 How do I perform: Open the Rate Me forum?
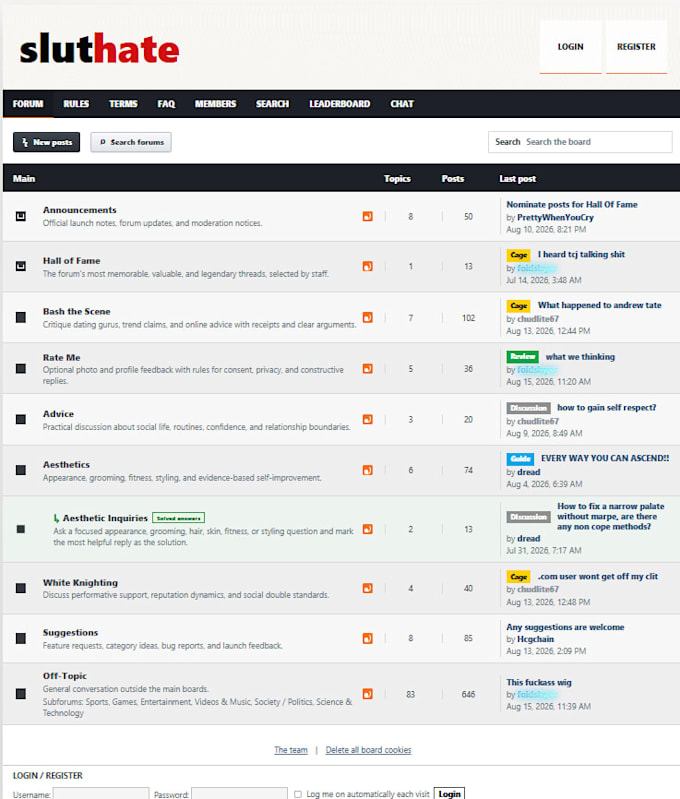tap(61, 358)
